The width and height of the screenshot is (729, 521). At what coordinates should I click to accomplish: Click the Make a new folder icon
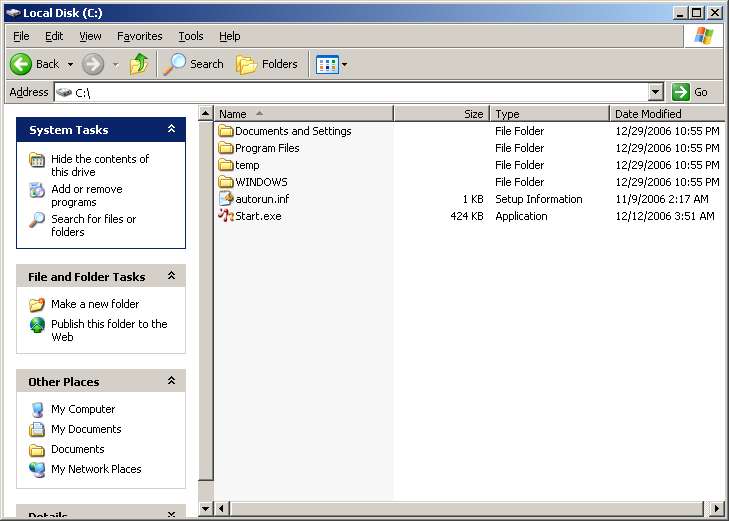pyautogui.click(x=37, y=304)
